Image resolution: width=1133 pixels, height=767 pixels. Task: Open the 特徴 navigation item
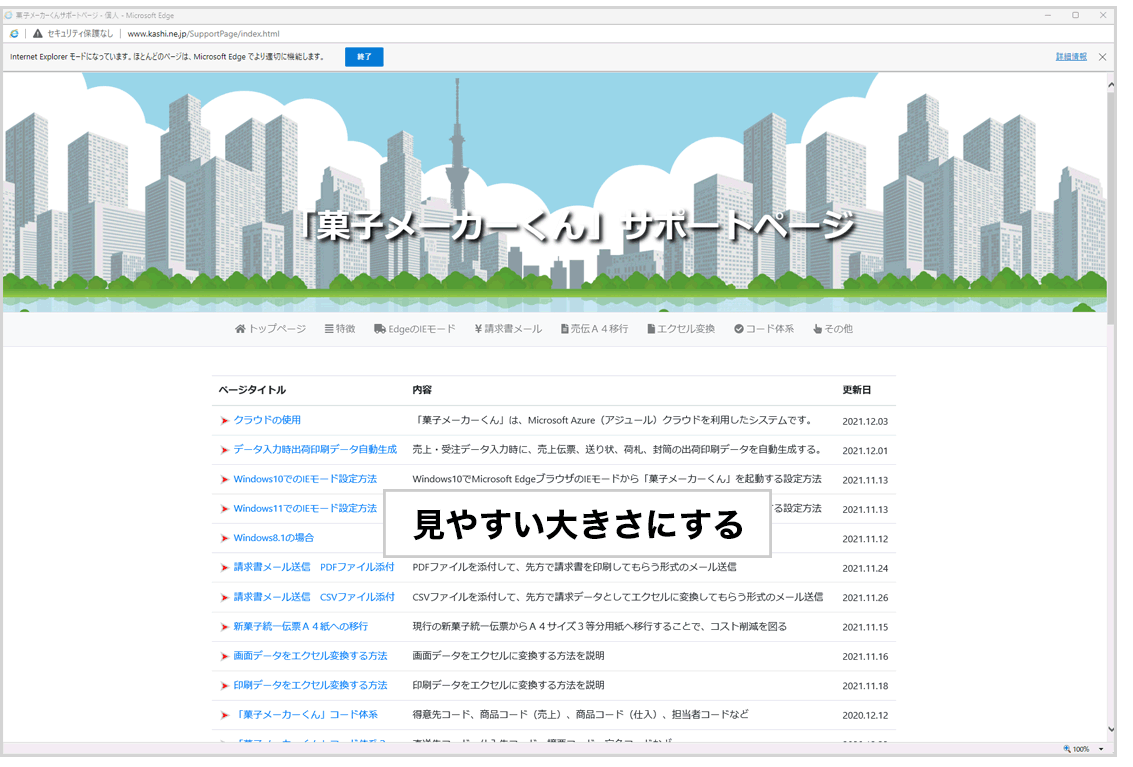pyautogui.click(x=340, y=329)
